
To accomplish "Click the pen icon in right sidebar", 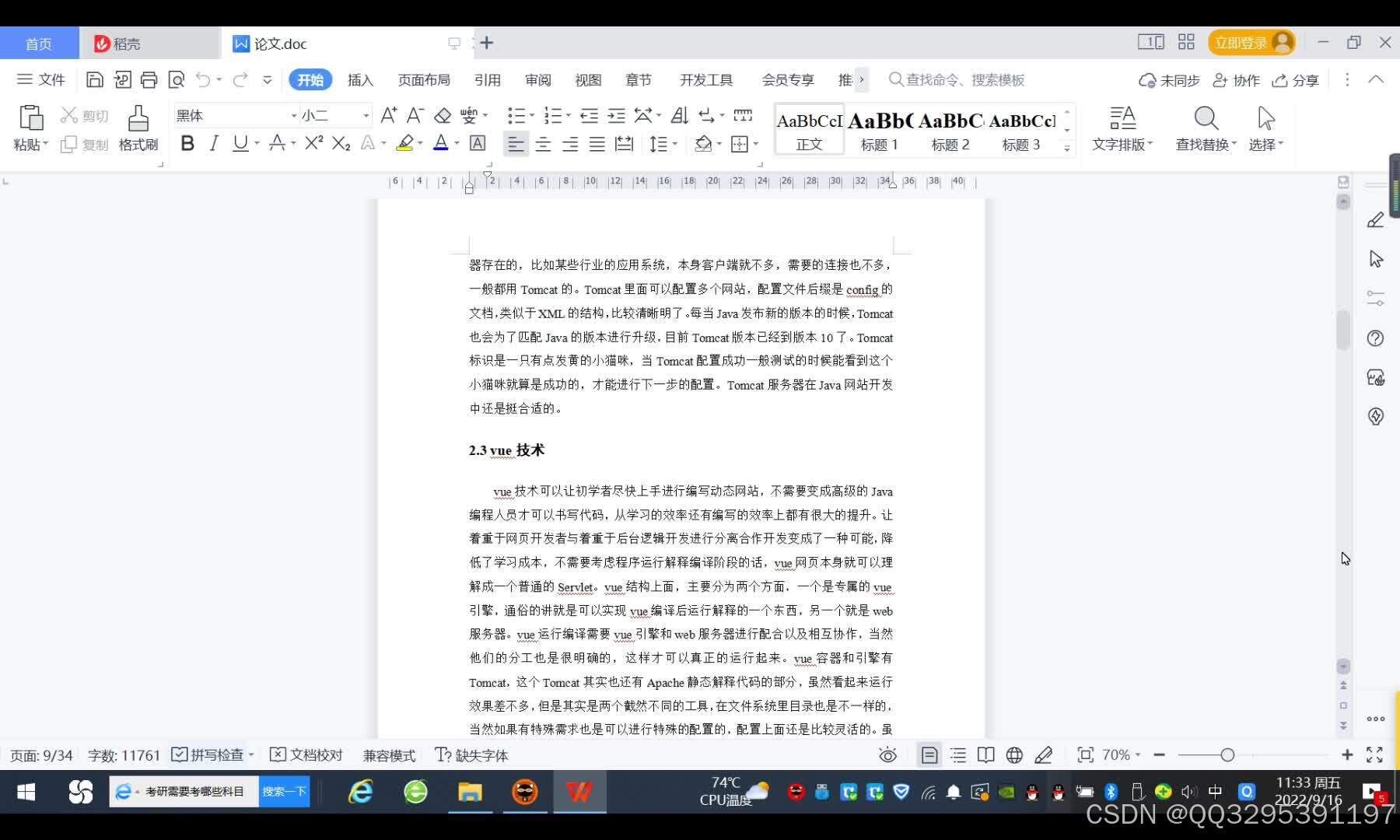I will pos(1376,220).
